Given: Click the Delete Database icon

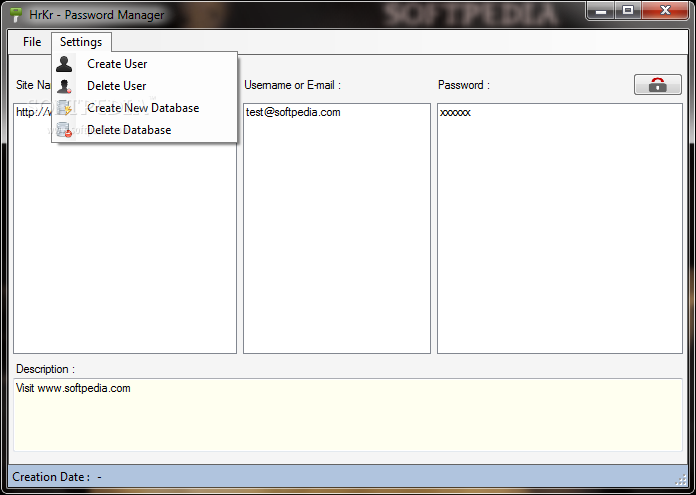Looking at the screenshot, I should [x=64, y=130].
